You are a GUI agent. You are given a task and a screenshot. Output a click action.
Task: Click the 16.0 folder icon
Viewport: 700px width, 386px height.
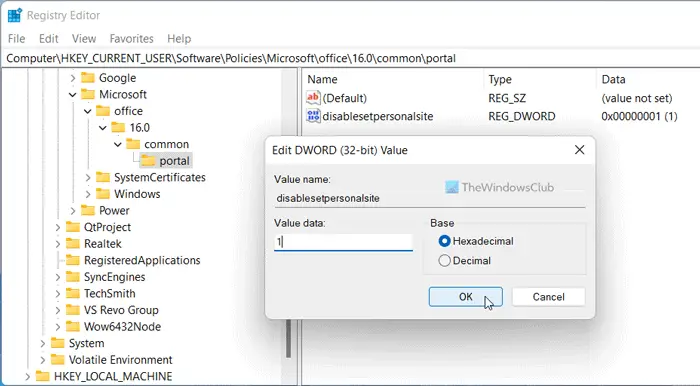(118, 128)
